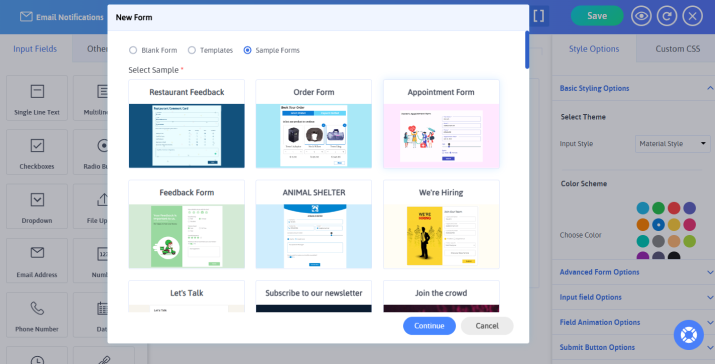Choose the Join the crowd sample
715x364 pixels.
click(441, 296)
